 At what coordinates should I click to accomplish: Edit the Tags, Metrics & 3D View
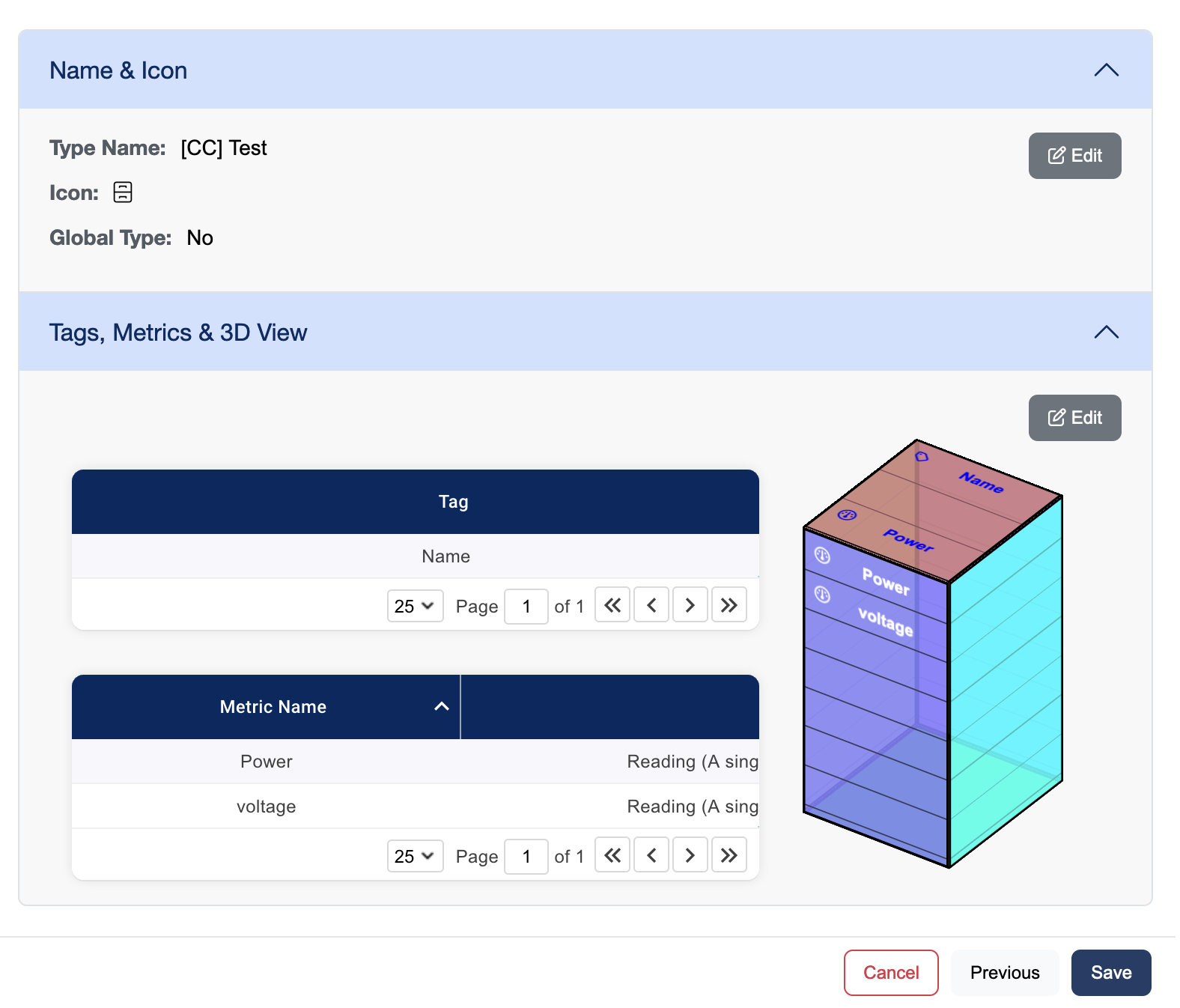pyautogui.click(x=1074, y=418)
